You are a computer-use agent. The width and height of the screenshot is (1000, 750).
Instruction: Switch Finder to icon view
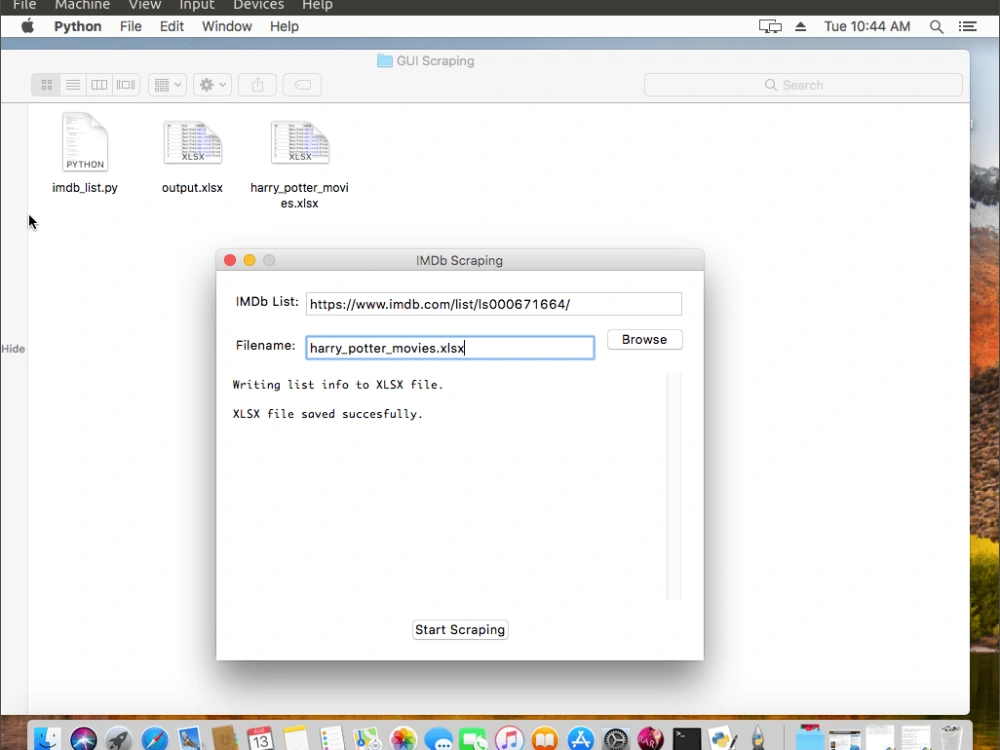(x=47, y=85)
